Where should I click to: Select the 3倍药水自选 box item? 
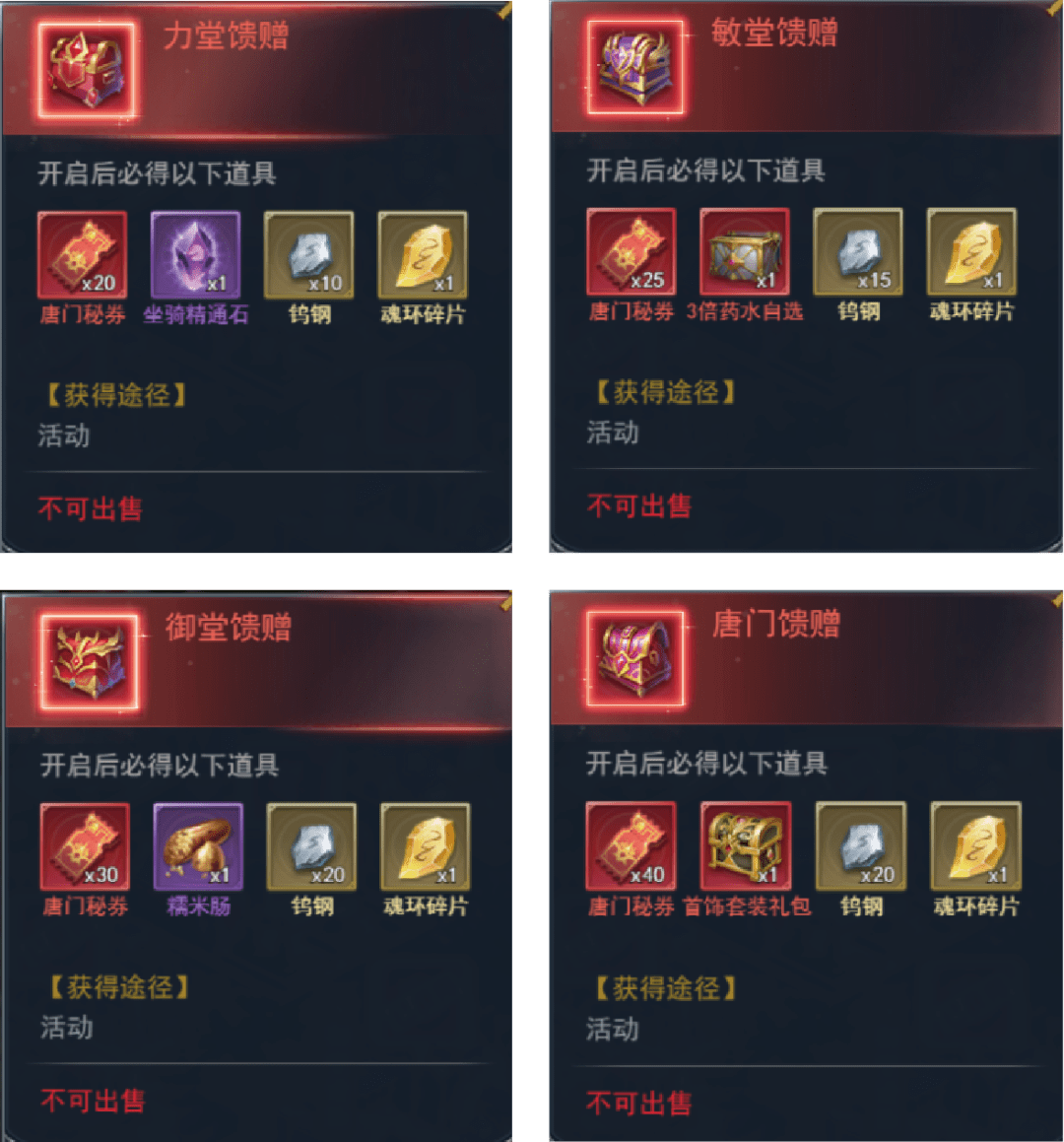(x=744, y=252)
